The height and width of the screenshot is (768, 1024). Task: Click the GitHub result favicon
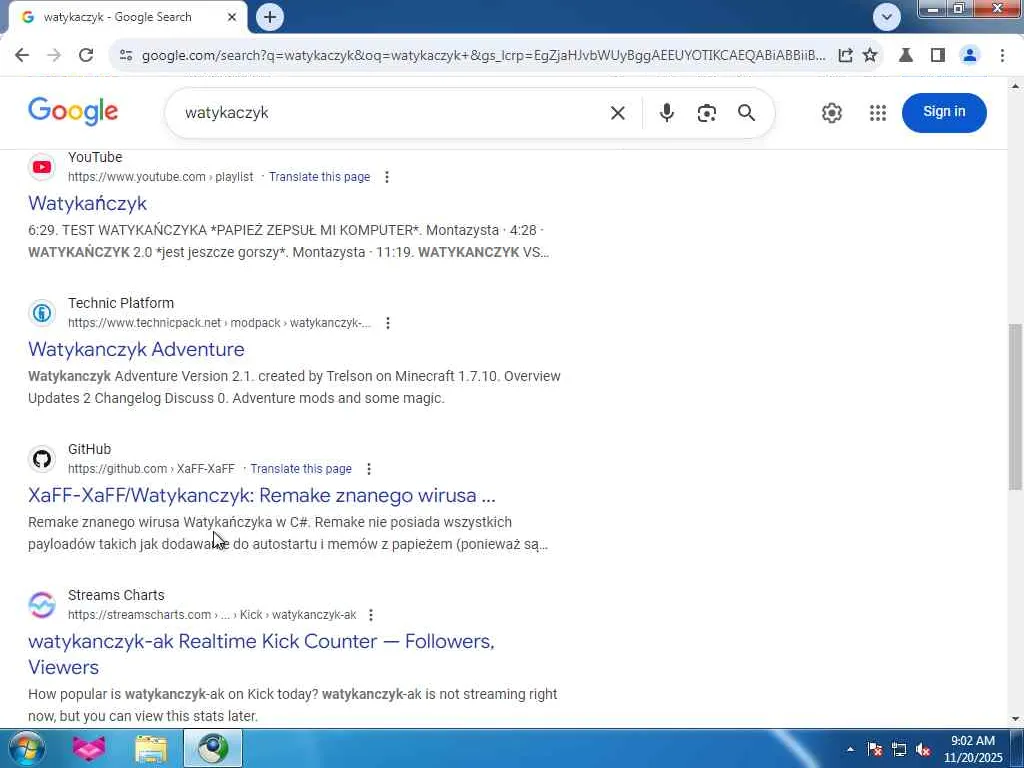coord(42,459)
